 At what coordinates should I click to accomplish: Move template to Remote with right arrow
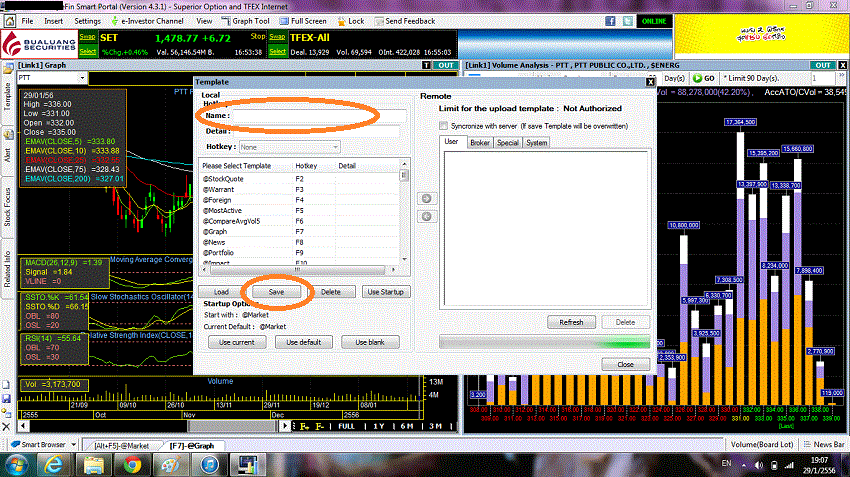[427, 198]
